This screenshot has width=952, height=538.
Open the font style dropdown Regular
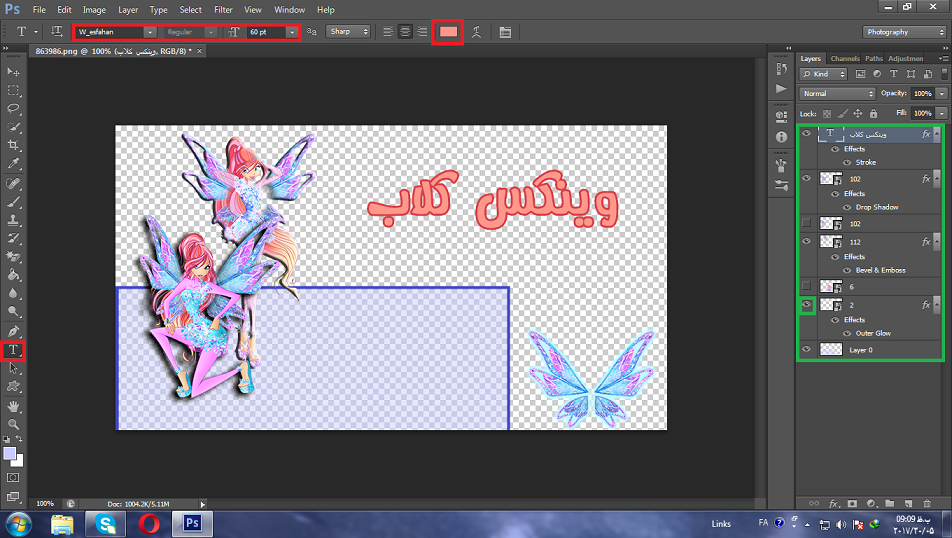point(211,32)
